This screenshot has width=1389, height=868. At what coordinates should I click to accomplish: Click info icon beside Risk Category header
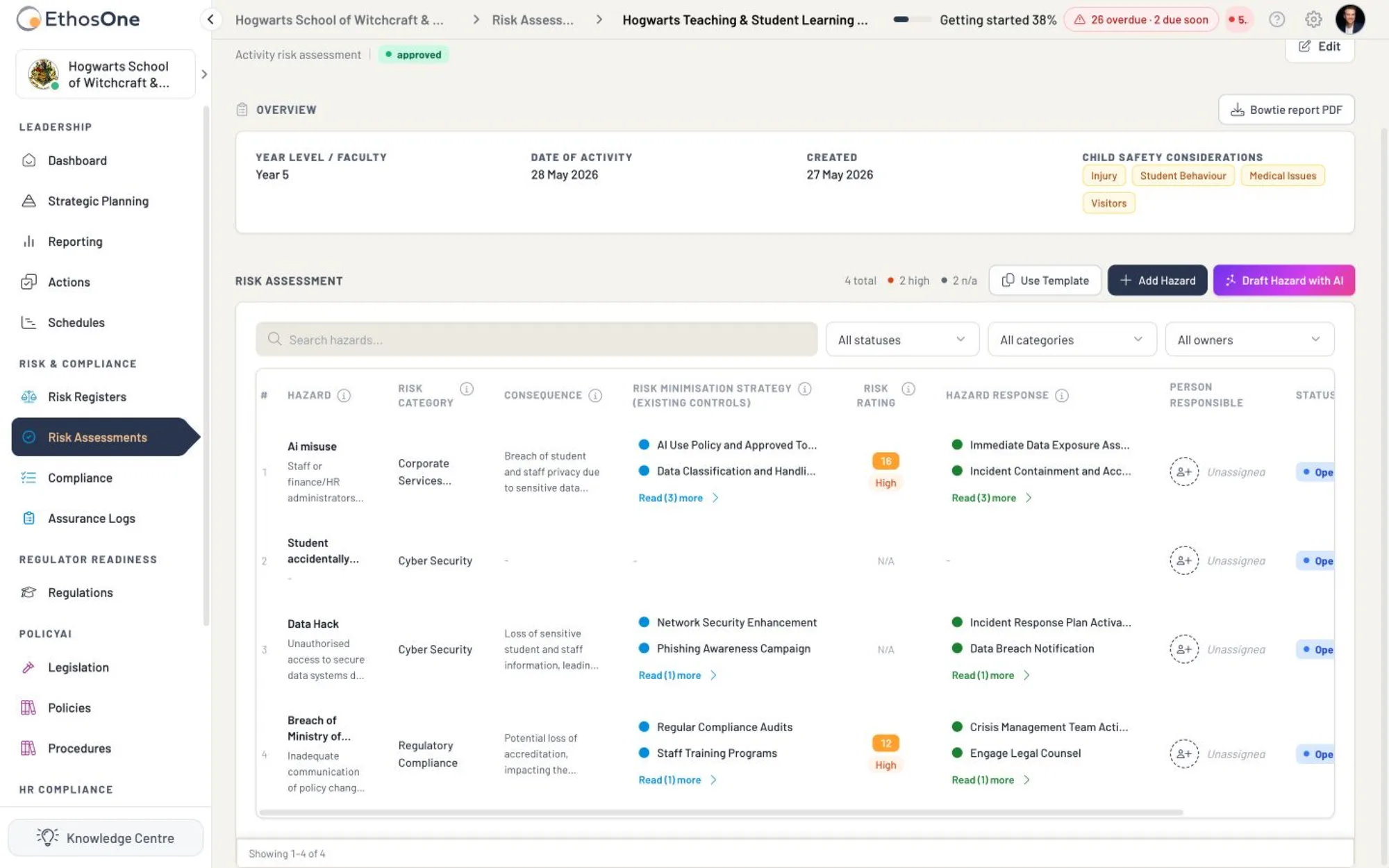click(x=467, y=389)
